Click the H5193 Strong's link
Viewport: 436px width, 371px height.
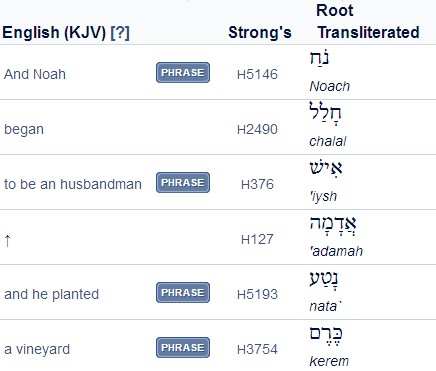pos(257,294)
